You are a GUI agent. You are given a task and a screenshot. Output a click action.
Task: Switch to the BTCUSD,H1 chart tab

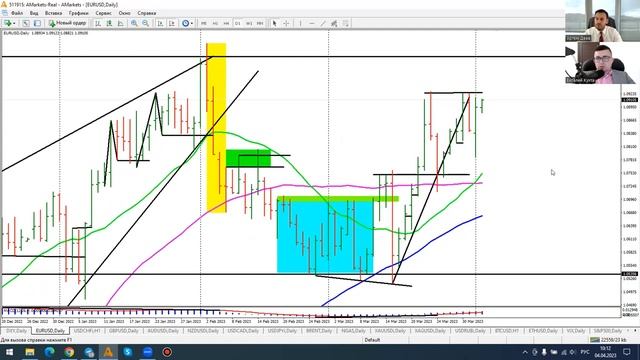(507, 331)
